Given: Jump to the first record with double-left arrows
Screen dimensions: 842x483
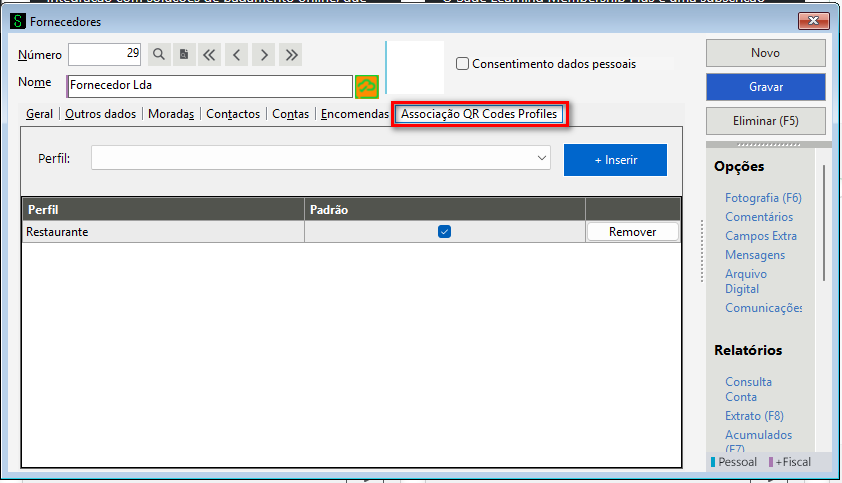Looking at the screenshot, I should coord(210,55).
